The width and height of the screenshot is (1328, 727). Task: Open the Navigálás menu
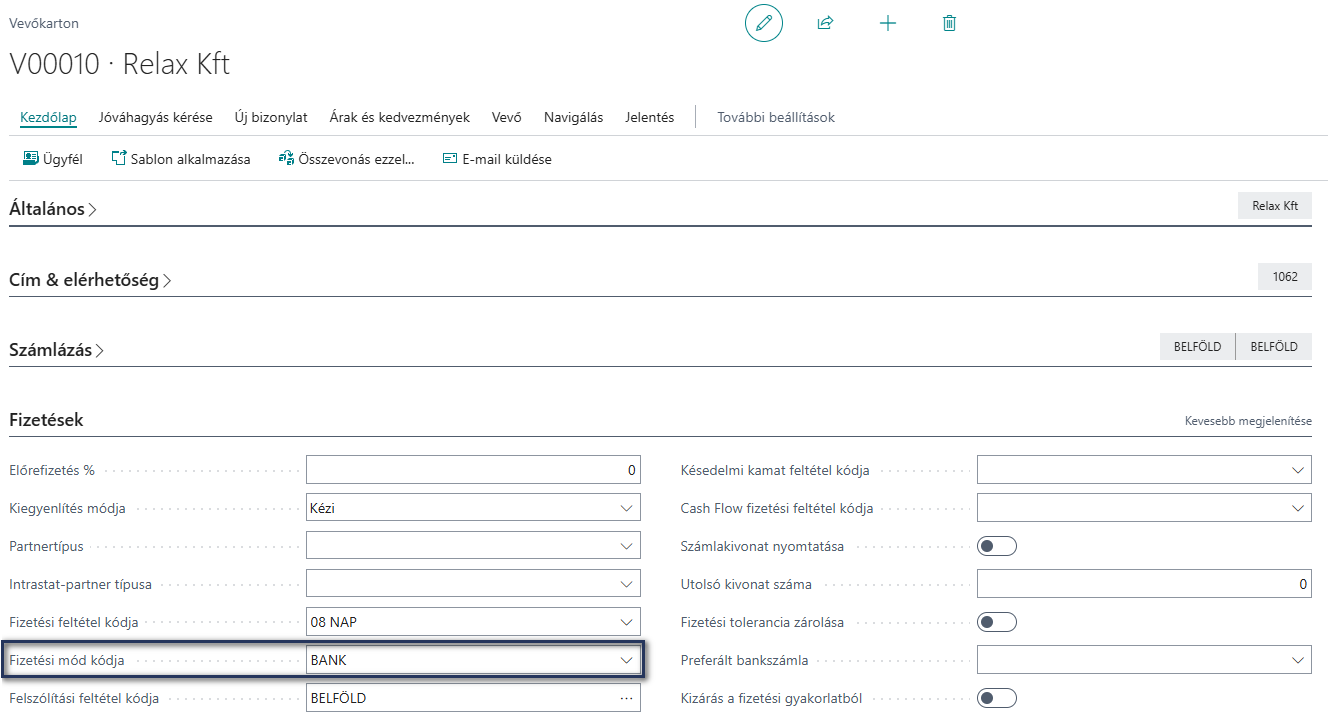tap(573, 117)
